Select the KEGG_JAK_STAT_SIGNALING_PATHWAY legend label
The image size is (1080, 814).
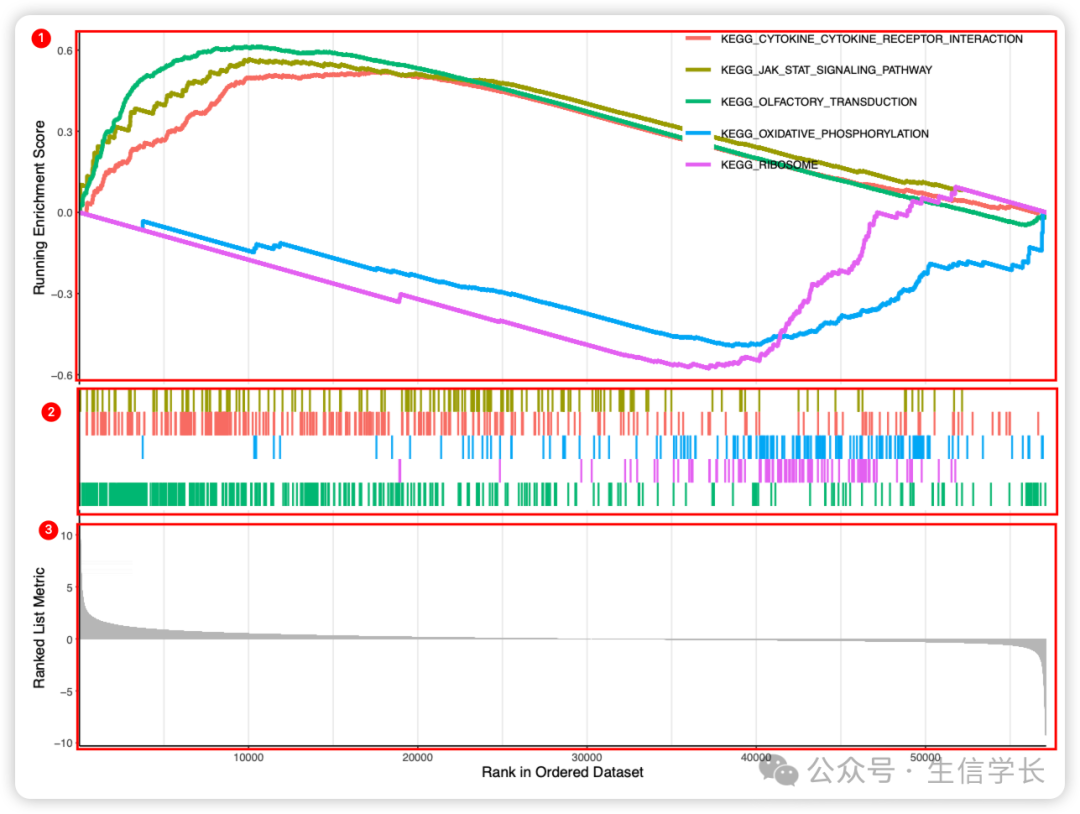tap(826, 70)
